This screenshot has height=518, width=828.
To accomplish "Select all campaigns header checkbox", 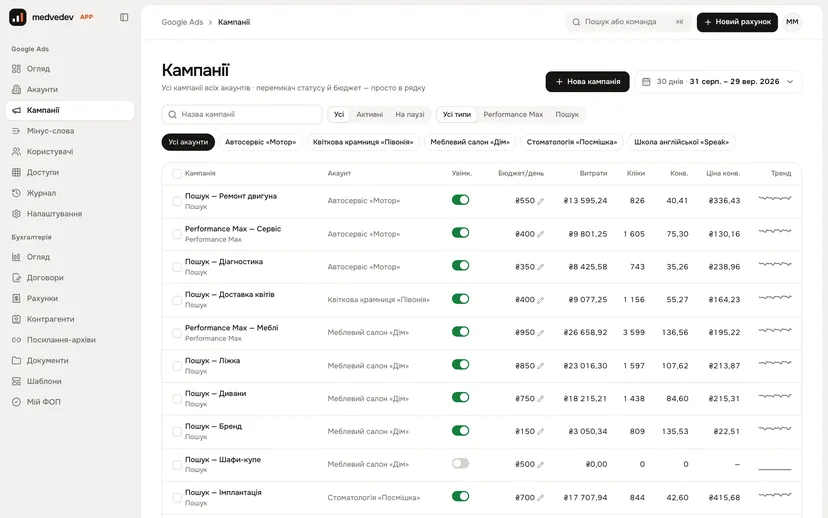I will pyautogui.click(x=177, y=174).
